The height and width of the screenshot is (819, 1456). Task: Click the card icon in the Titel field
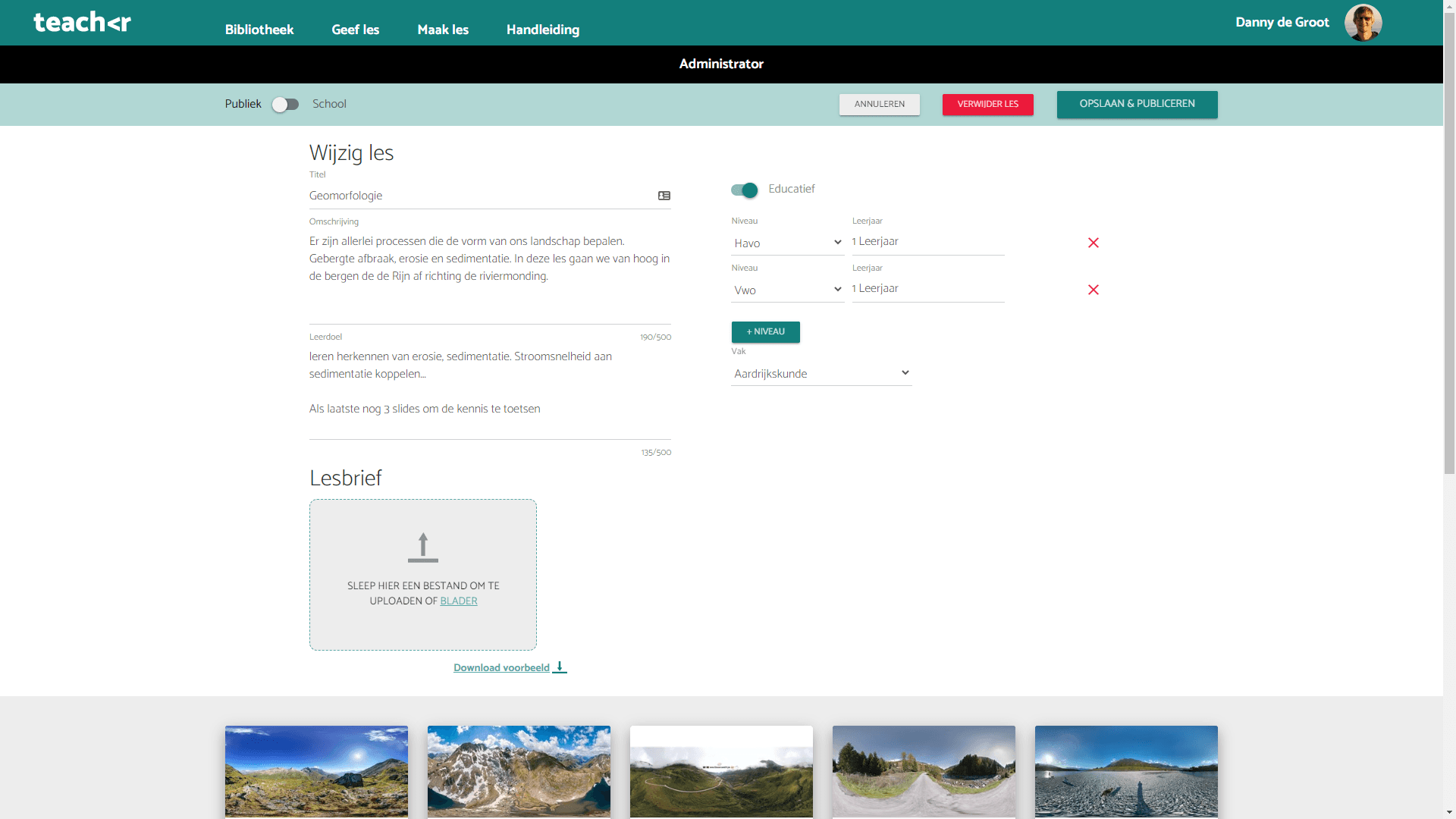click(x=664, y=196)
